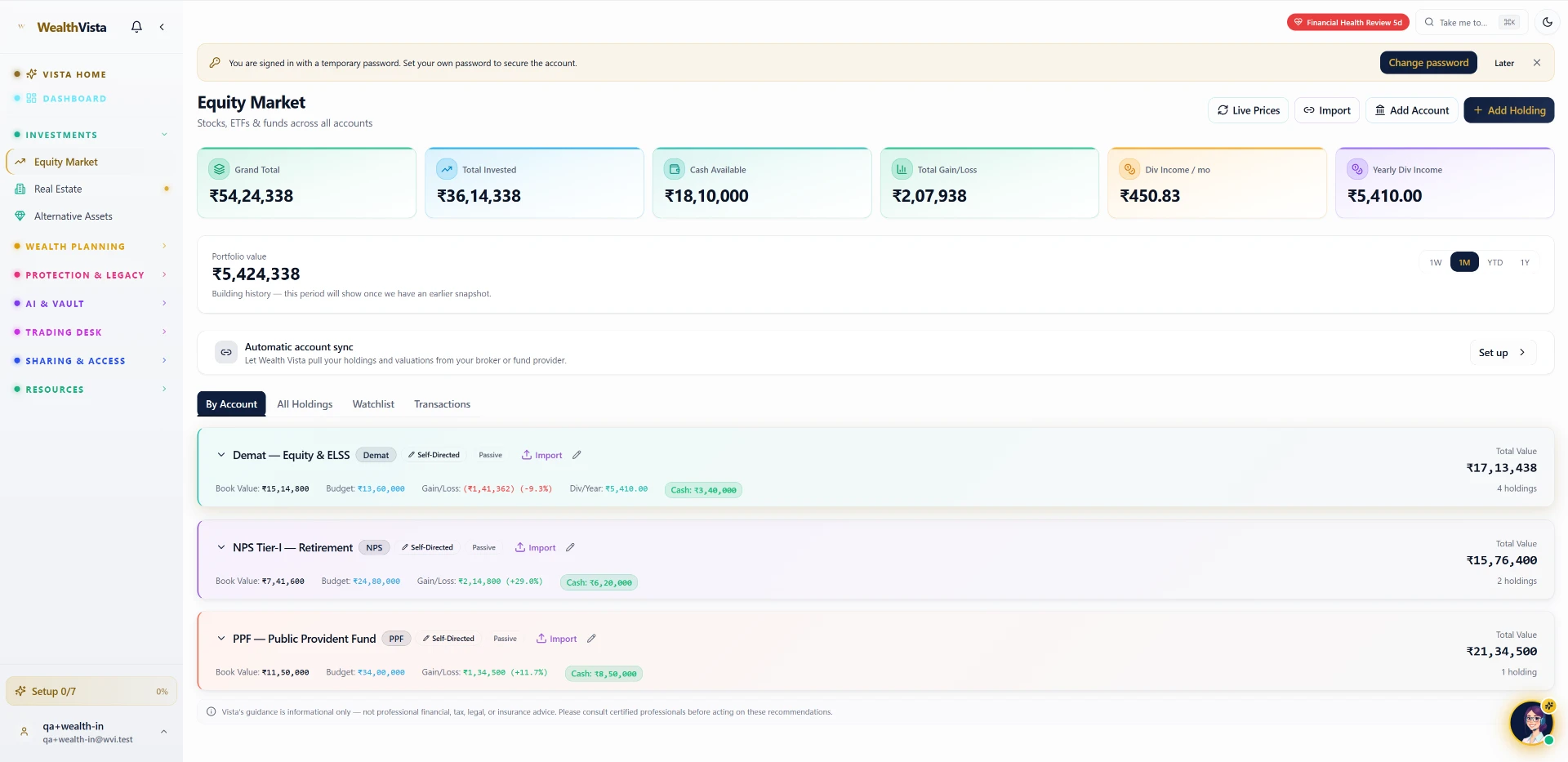The width and height of the screenshot is (1568, 762).
Task: Edit the Demat Equity & ELSS account
Action: 577,455
